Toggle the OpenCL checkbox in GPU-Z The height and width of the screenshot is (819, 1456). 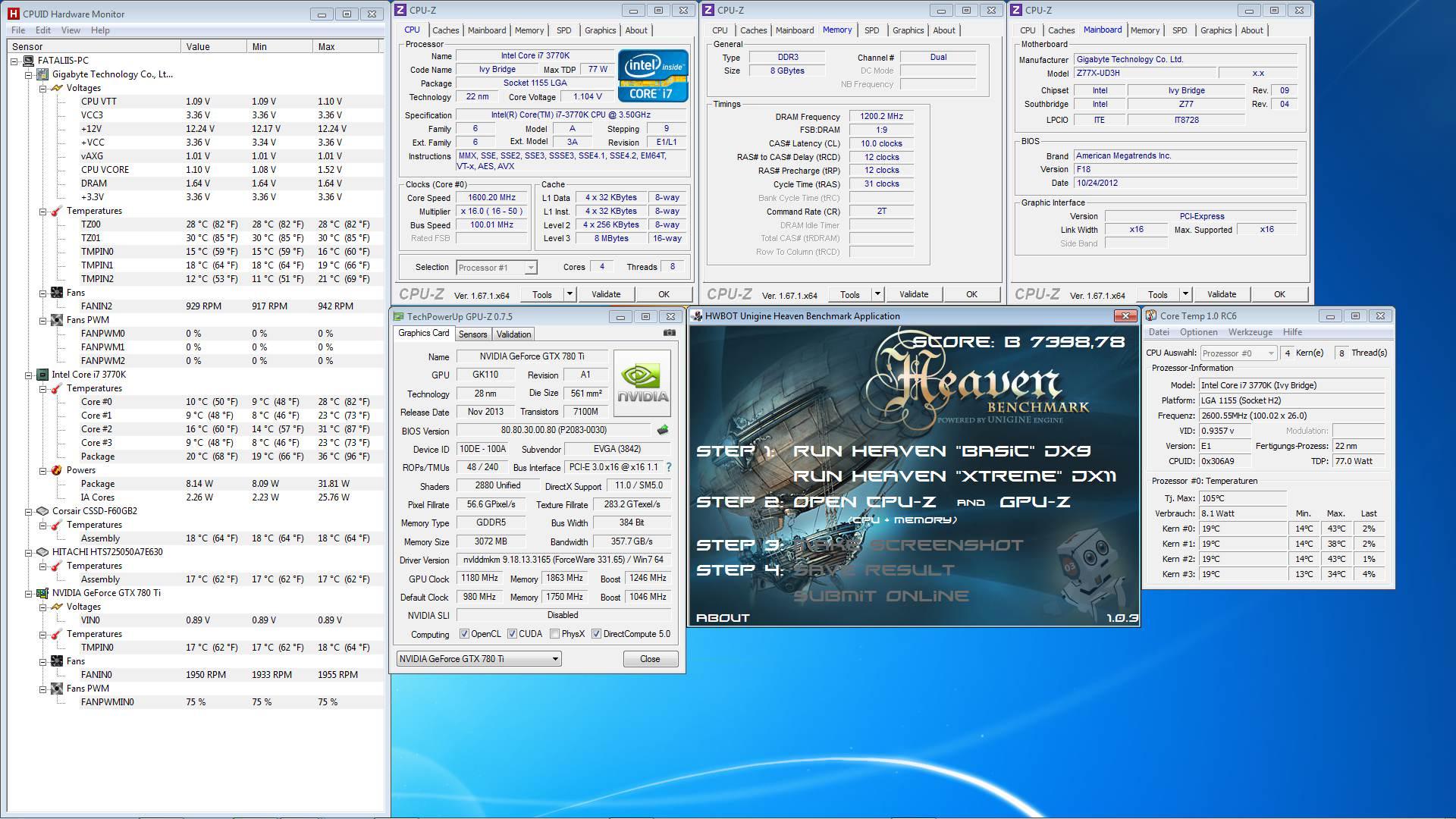pos(464,634)
